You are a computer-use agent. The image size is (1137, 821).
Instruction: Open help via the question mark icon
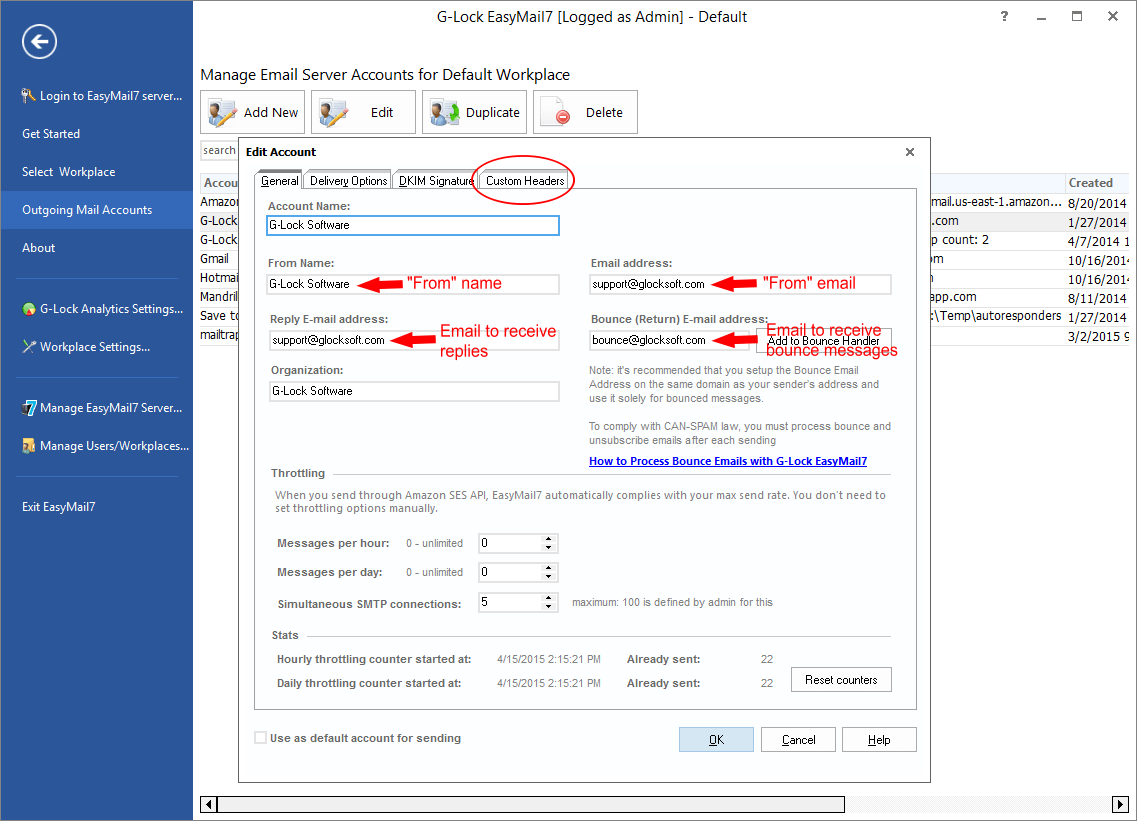click(1004, 16)
